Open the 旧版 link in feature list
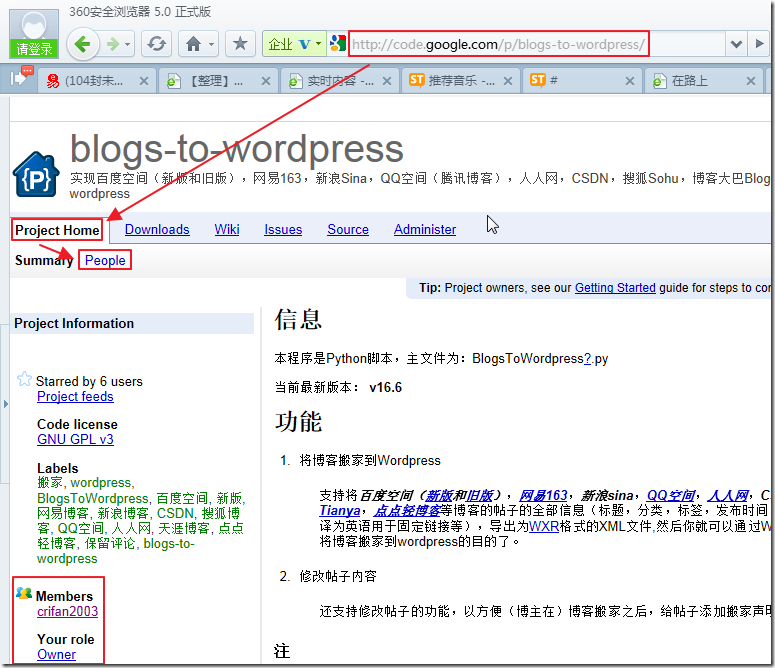 click(x=479, y=495)
